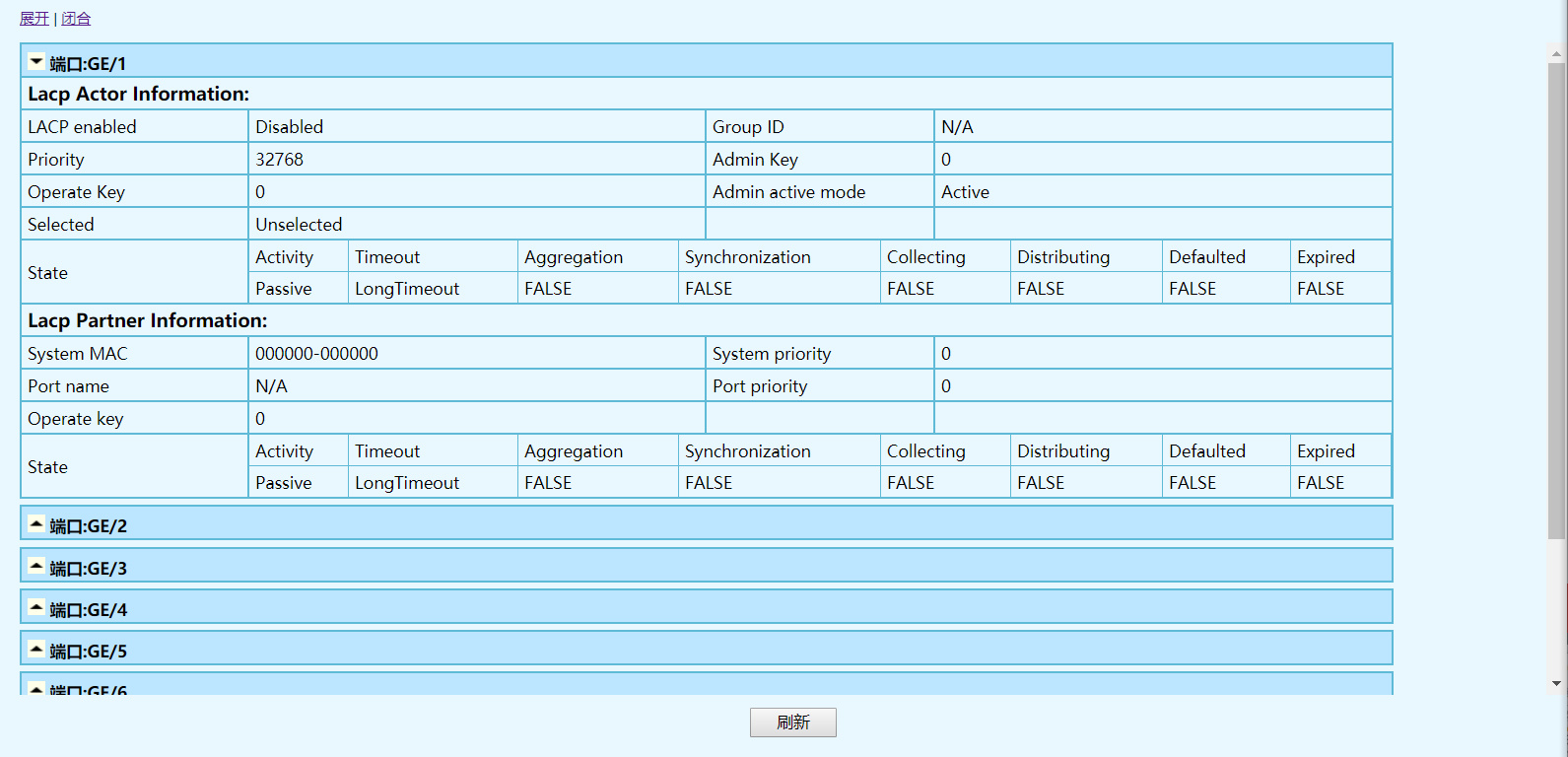The height and width of the screenshot is (757, 1568).
Task: Click the 展开 expand-all link
Action: (x=34, y=19)
